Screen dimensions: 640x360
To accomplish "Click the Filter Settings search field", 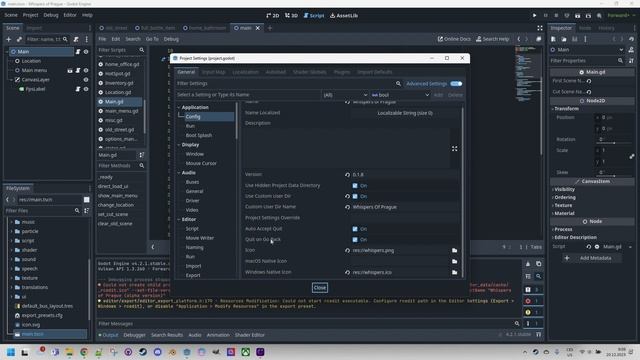I will pyautogui.click(x=286, y=84).
